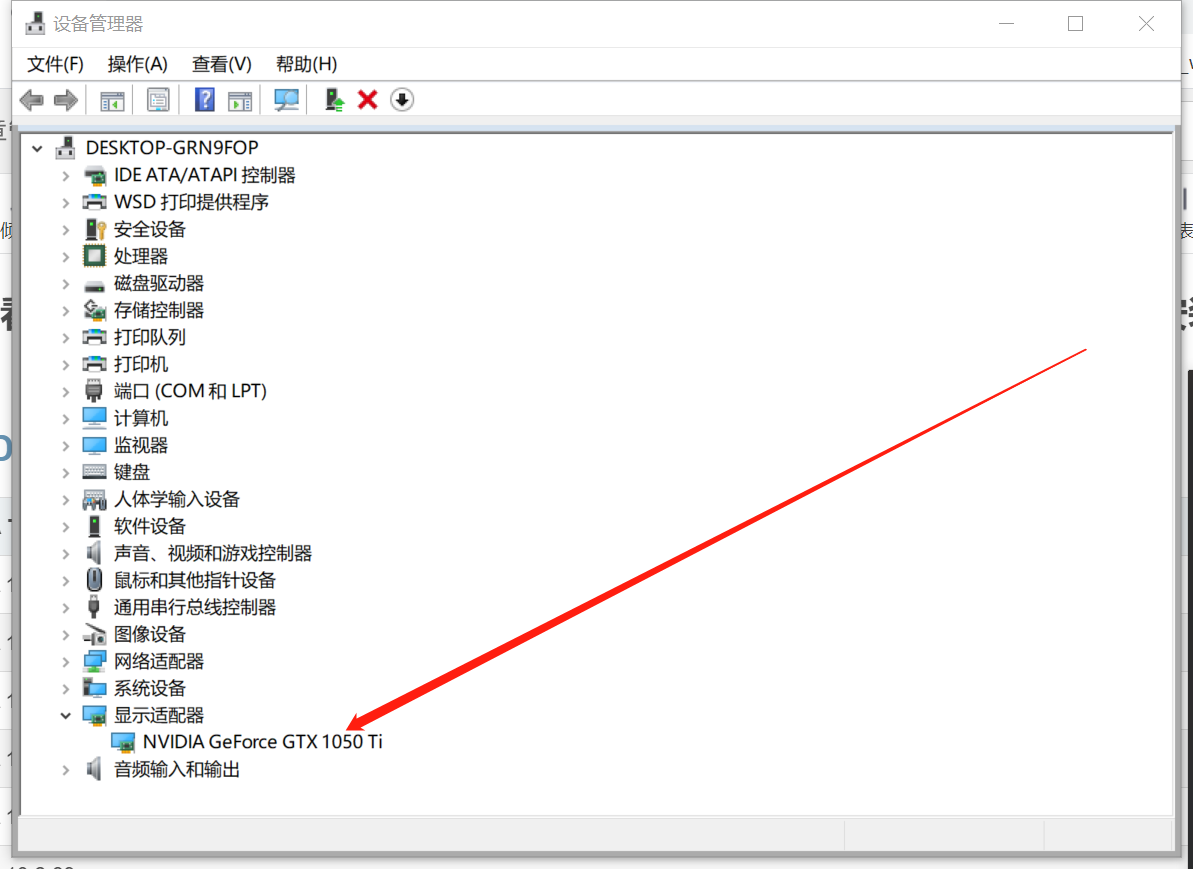Select the 打印机 label

[x=141, y=364]
